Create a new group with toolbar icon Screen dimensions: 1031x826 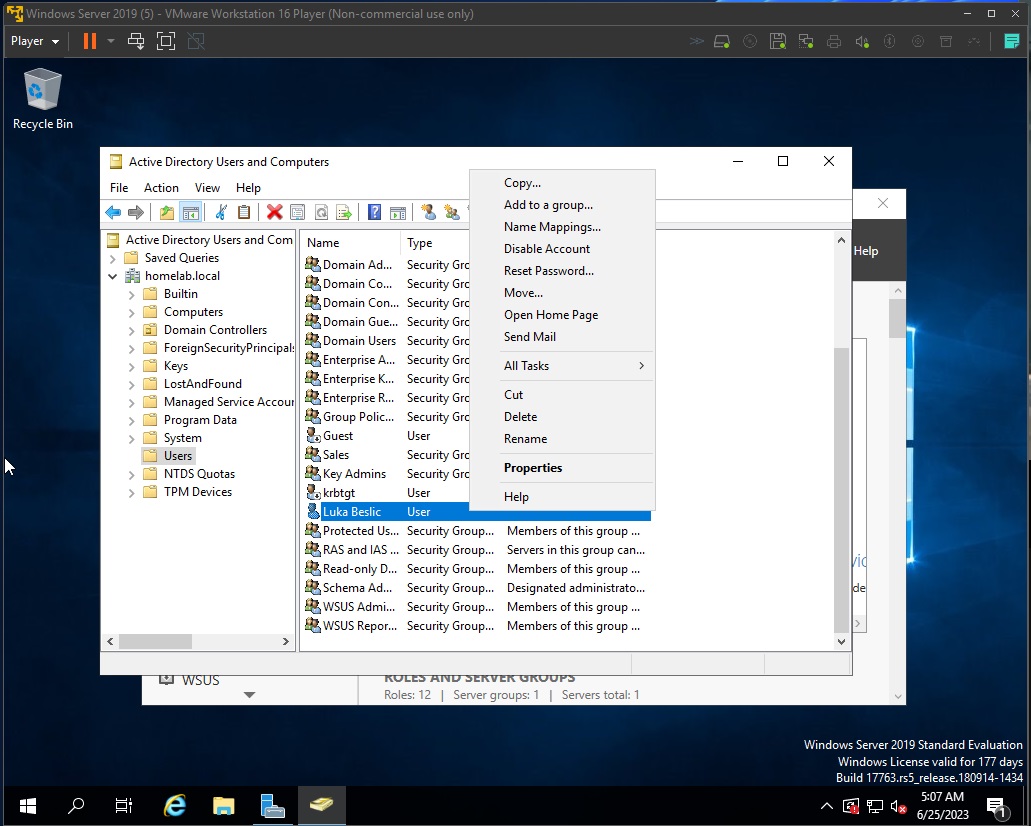(x=452, y=212)
